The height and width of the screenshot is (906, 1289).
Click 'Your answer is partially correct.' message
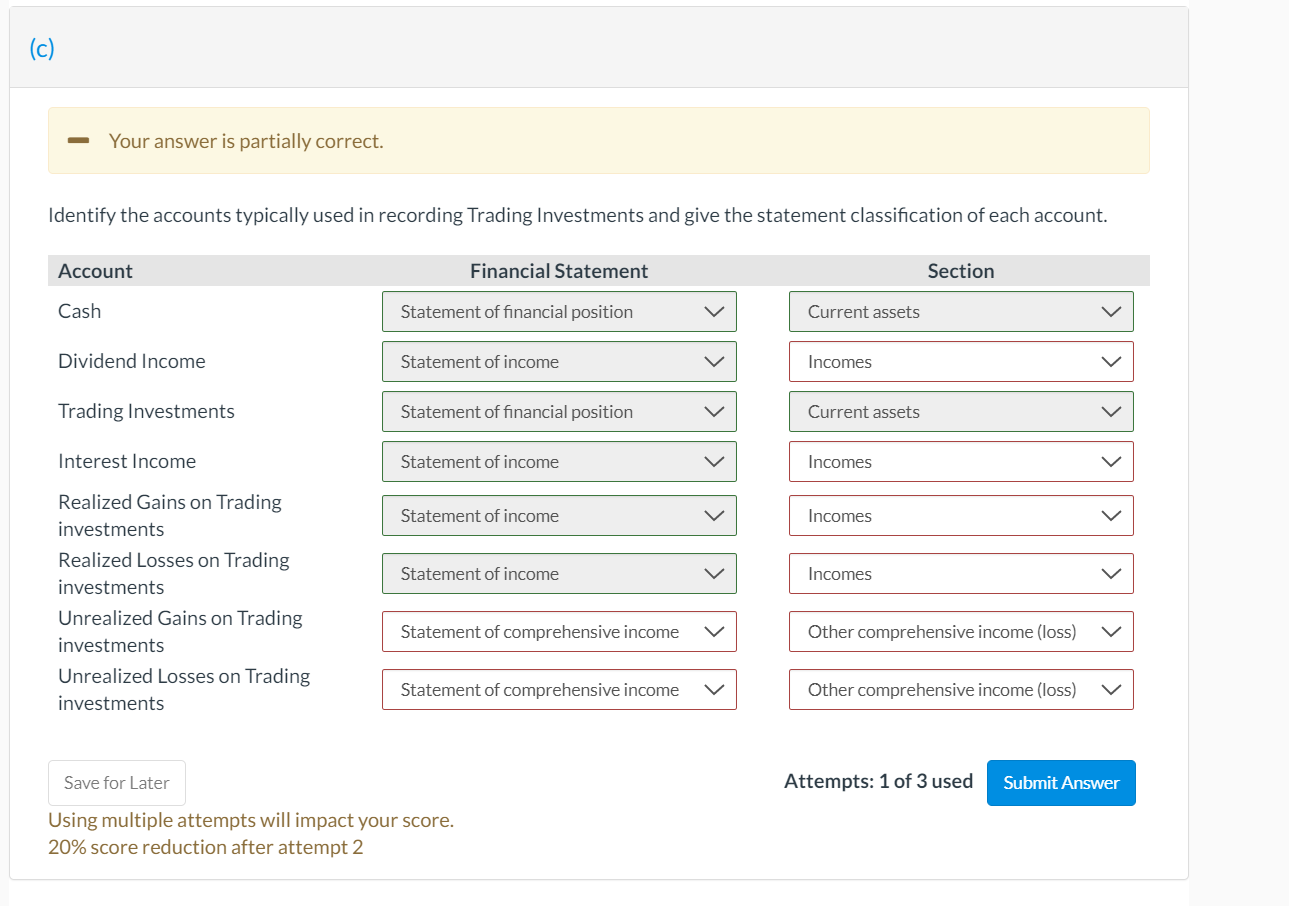[x=246, y=141]
